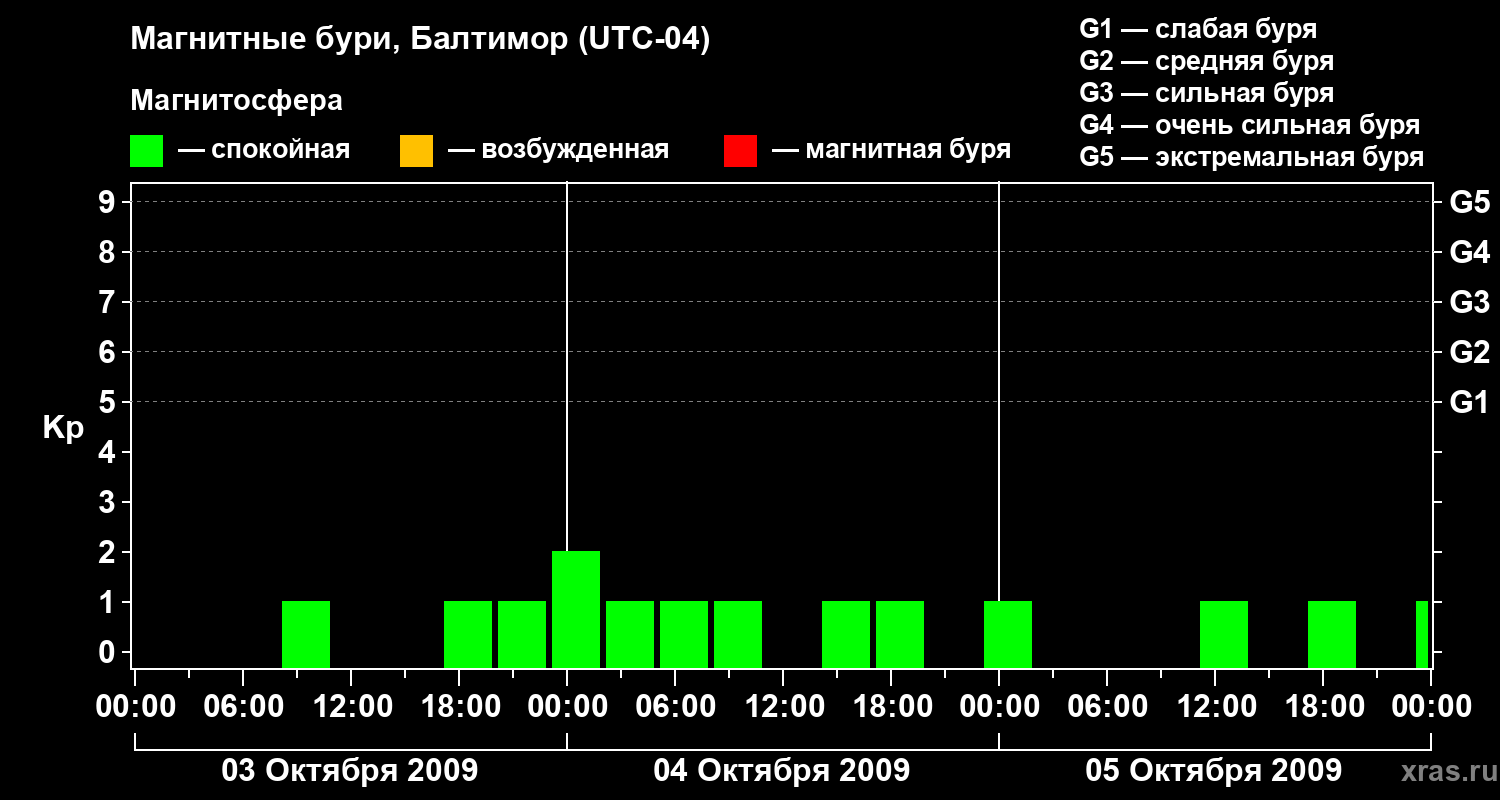Click the Kp value 0 axis label
The height and width of the screenshot is (800, 1500).
click(x=108, y=652)
